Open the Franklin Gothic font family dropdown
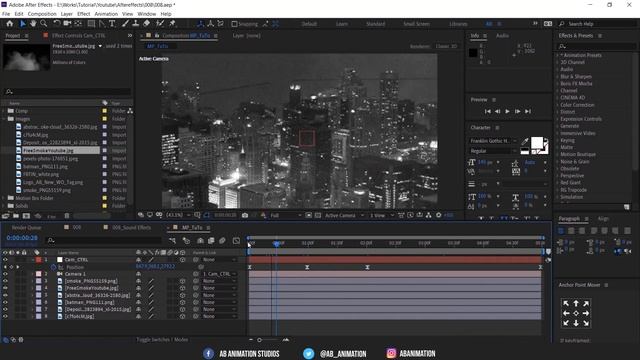The image size is (640, 360). pyautogui.click(x=493, y=141)
